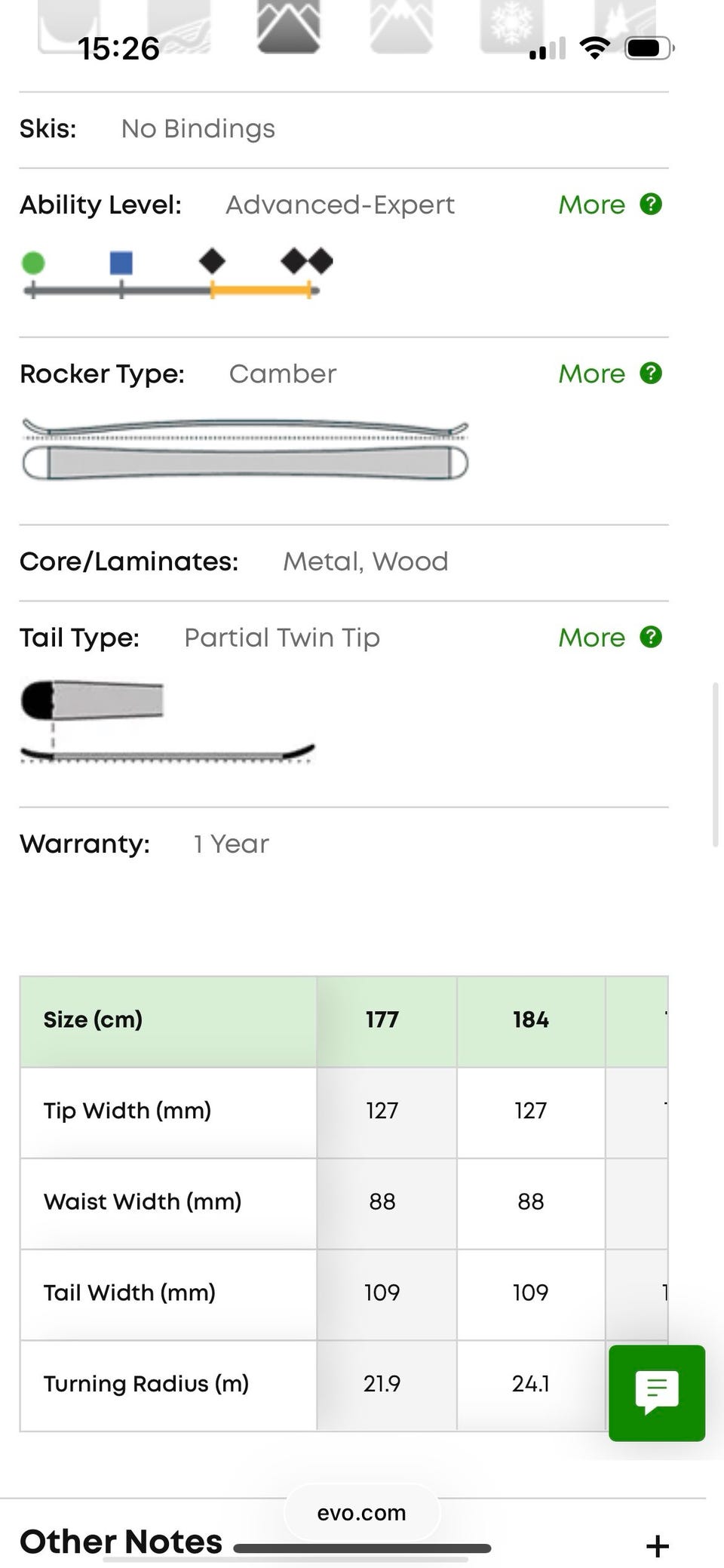Open More info for Ability Level
This screenshot has height=1568, width=724.
tap(592, 204)
